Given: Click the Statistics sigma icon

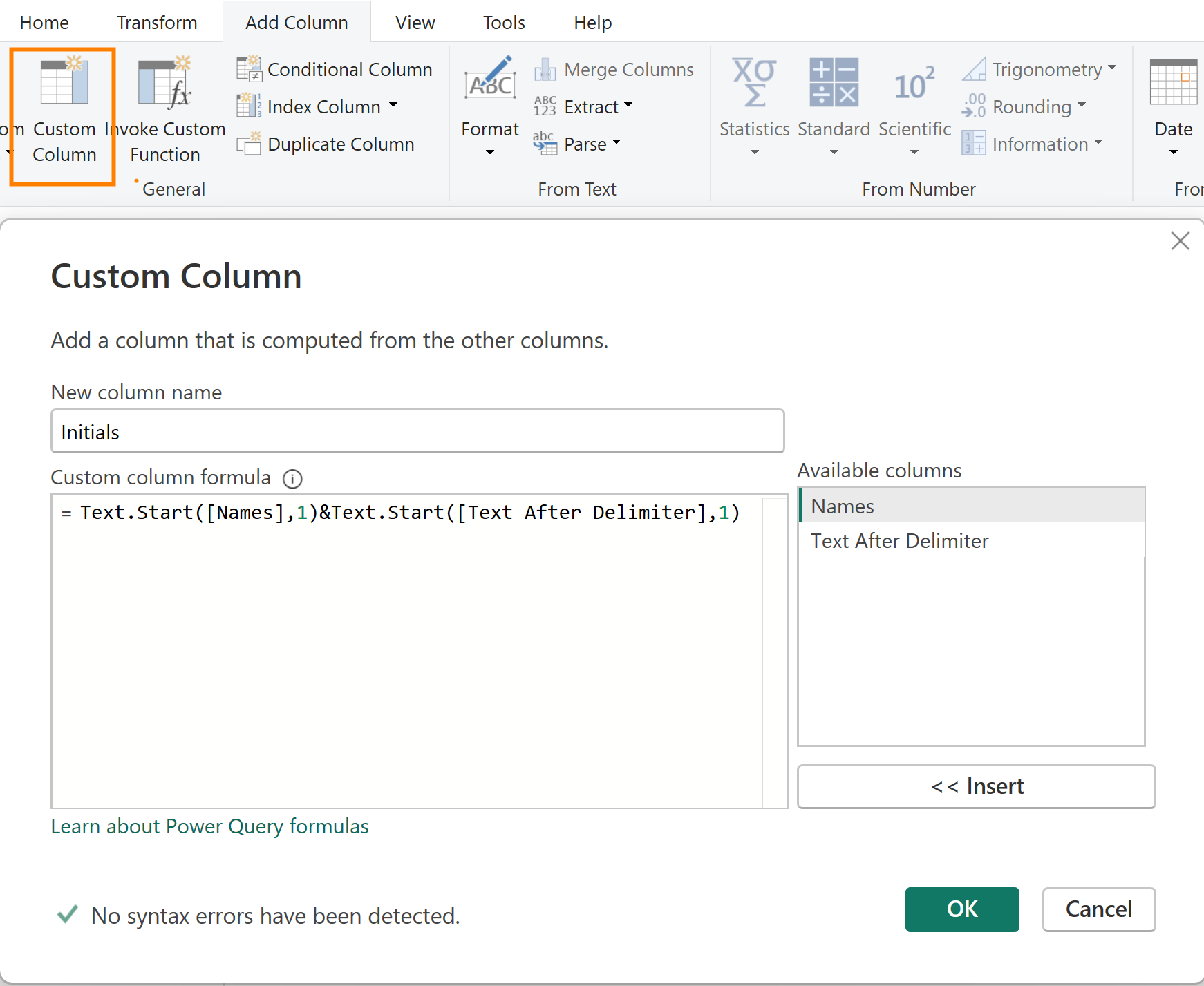Looking at the screenshot, I should point(754,83).
